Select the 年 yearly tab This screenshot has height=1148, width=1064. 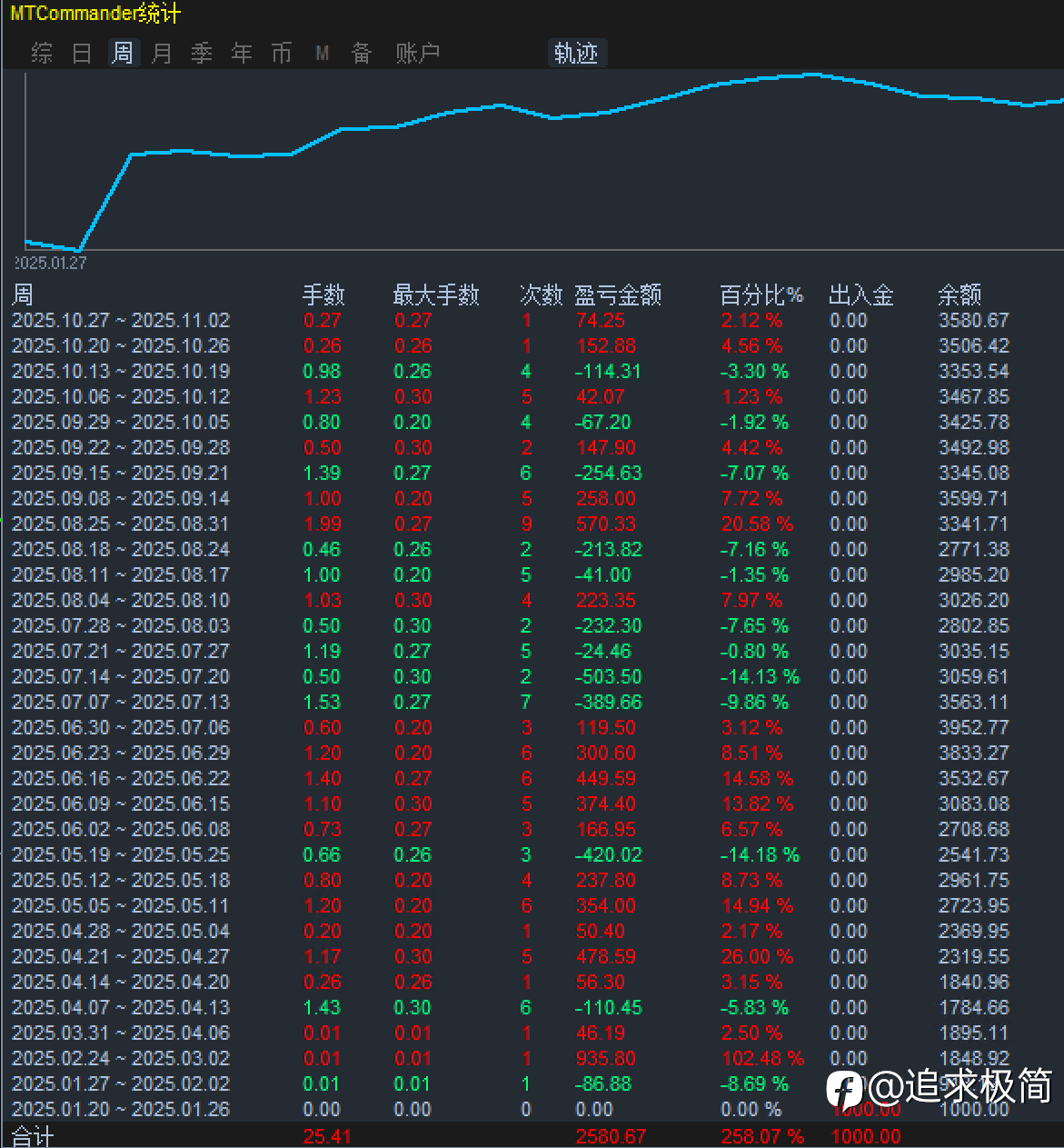(x=242, y=54)
